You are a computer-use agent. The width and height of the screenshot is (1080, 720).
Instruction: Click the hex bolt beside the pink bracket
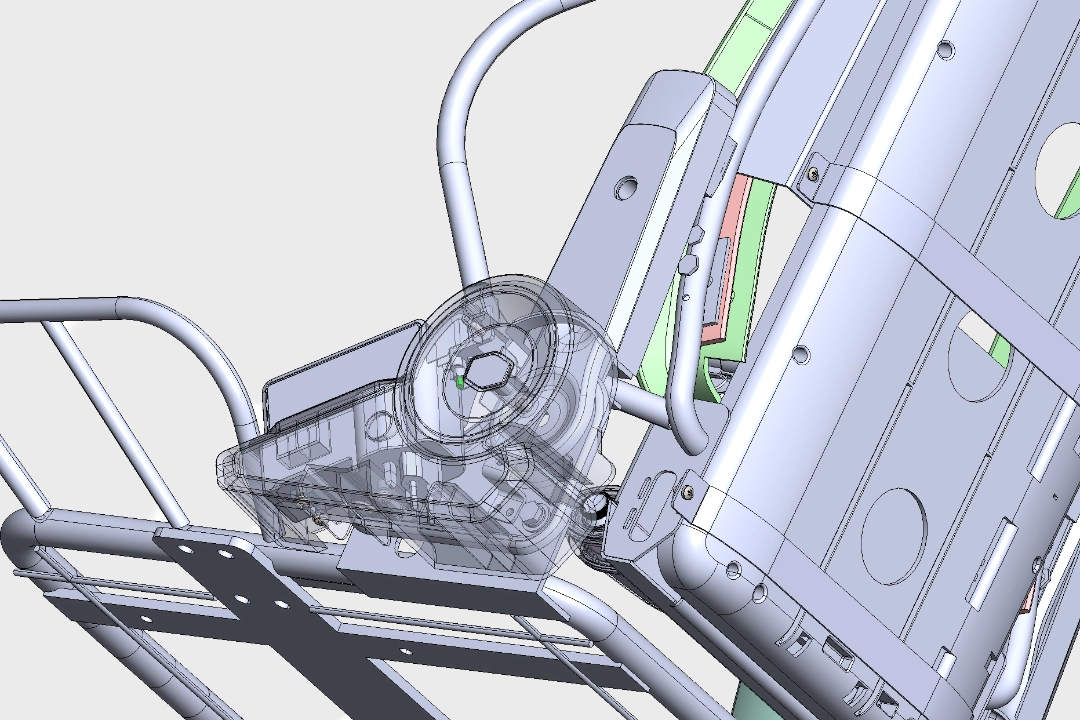689,264
